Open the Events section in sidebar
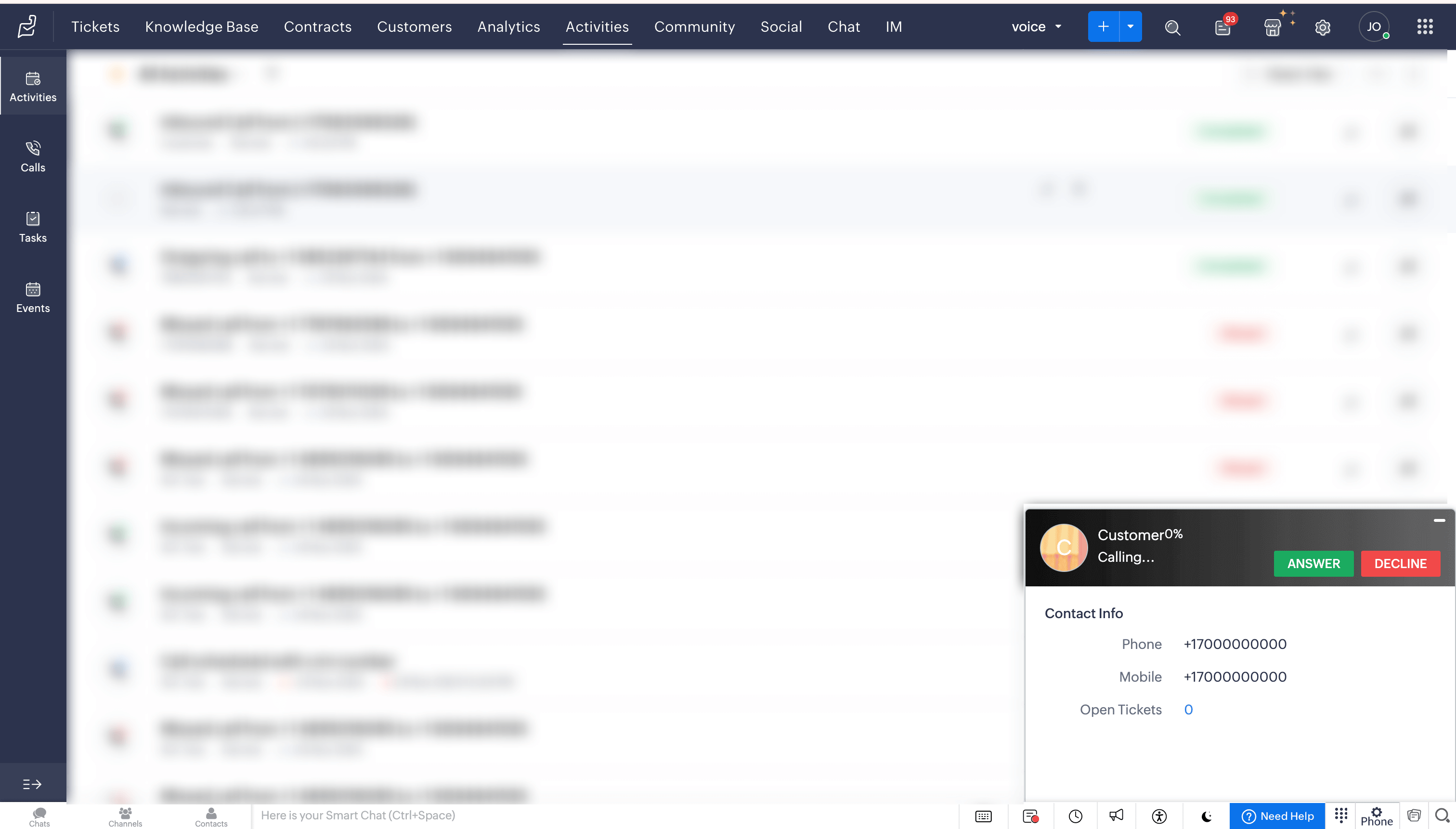 click(33, 297)
